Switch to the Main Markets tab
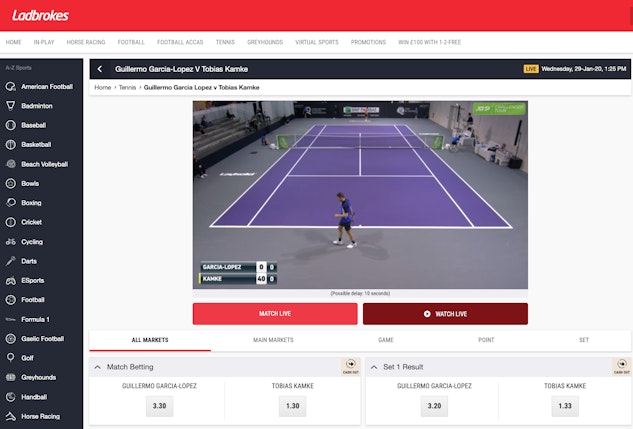The width and height of the screenshot is (633, 429). (x=273, y=340)
